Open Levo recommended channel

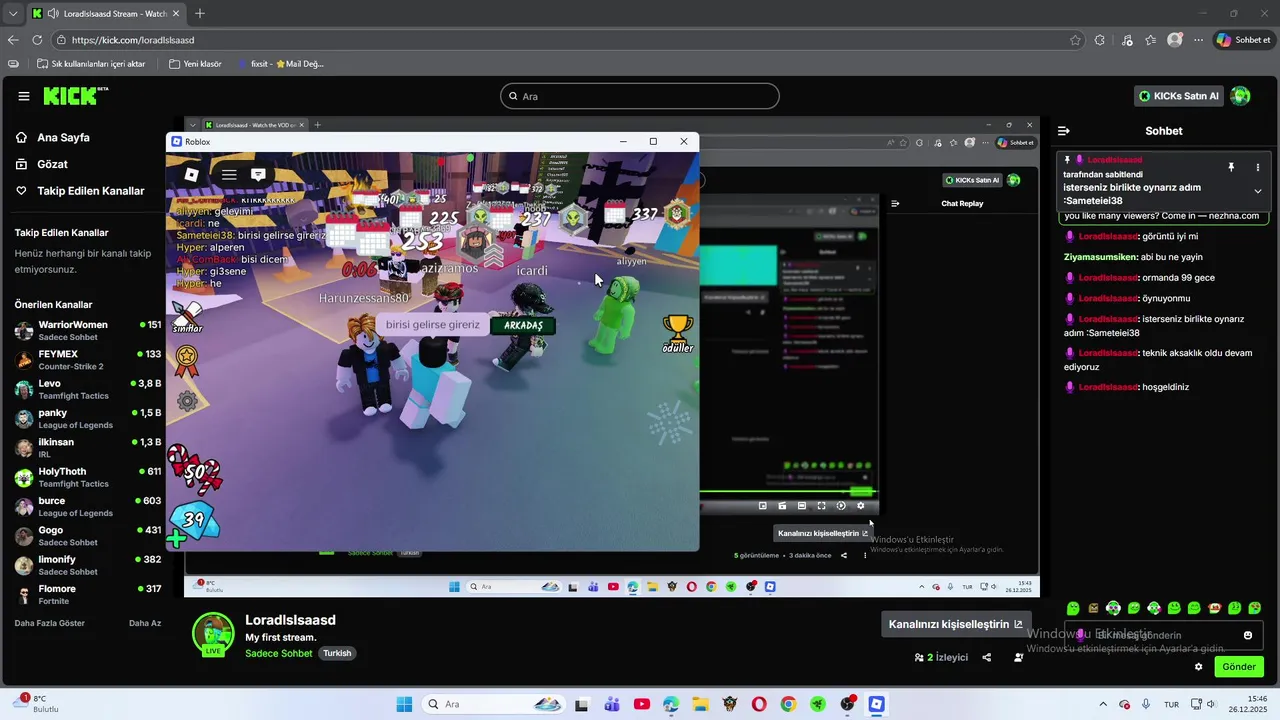coord(88,389)
